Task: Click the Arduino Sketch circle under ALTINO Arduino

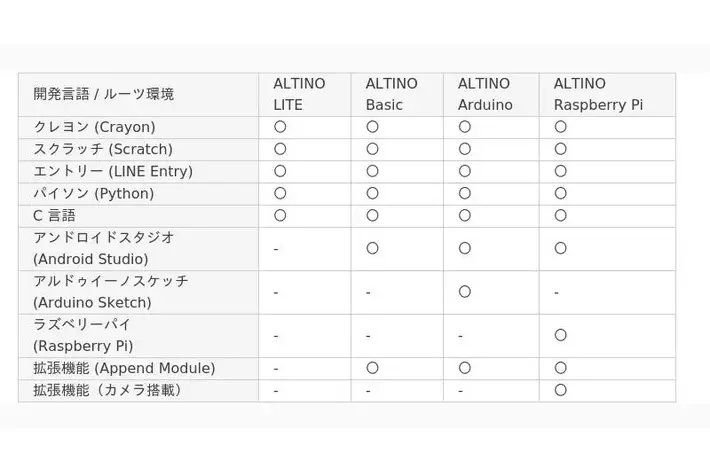Action: click(x=465, y=292)
